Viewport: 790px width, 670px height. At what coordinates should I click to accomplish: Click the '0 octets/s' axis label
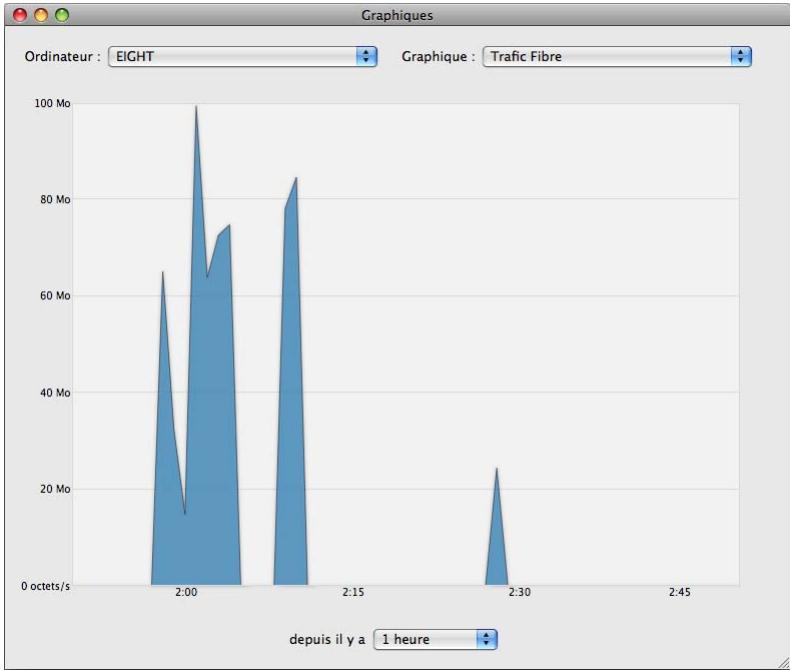coord(45,586)
